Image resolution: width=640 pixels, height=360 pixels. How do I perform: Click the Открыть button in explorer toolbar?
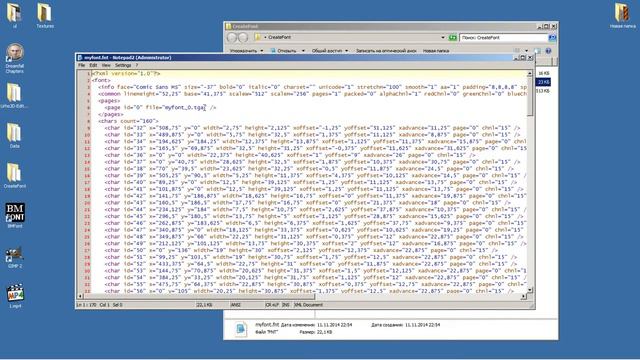(283, 51)
